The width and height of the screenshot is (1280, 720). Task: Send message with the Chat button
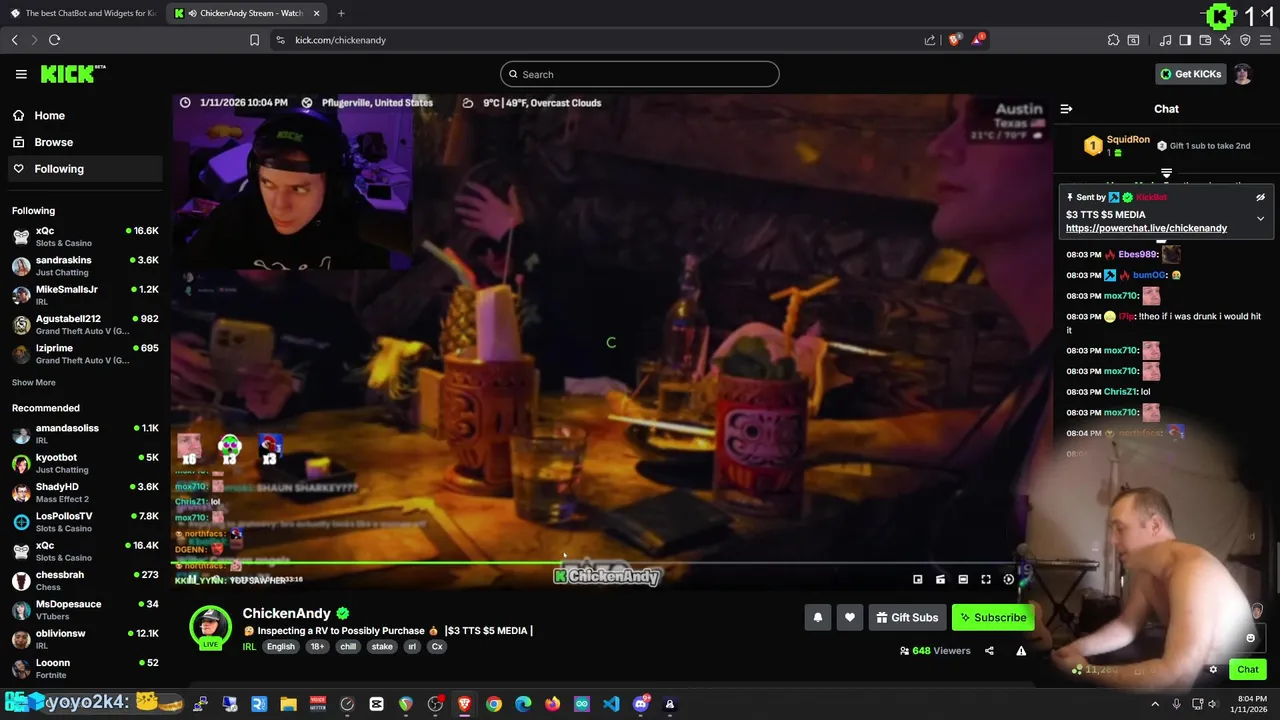click(x=1248, y=670)
